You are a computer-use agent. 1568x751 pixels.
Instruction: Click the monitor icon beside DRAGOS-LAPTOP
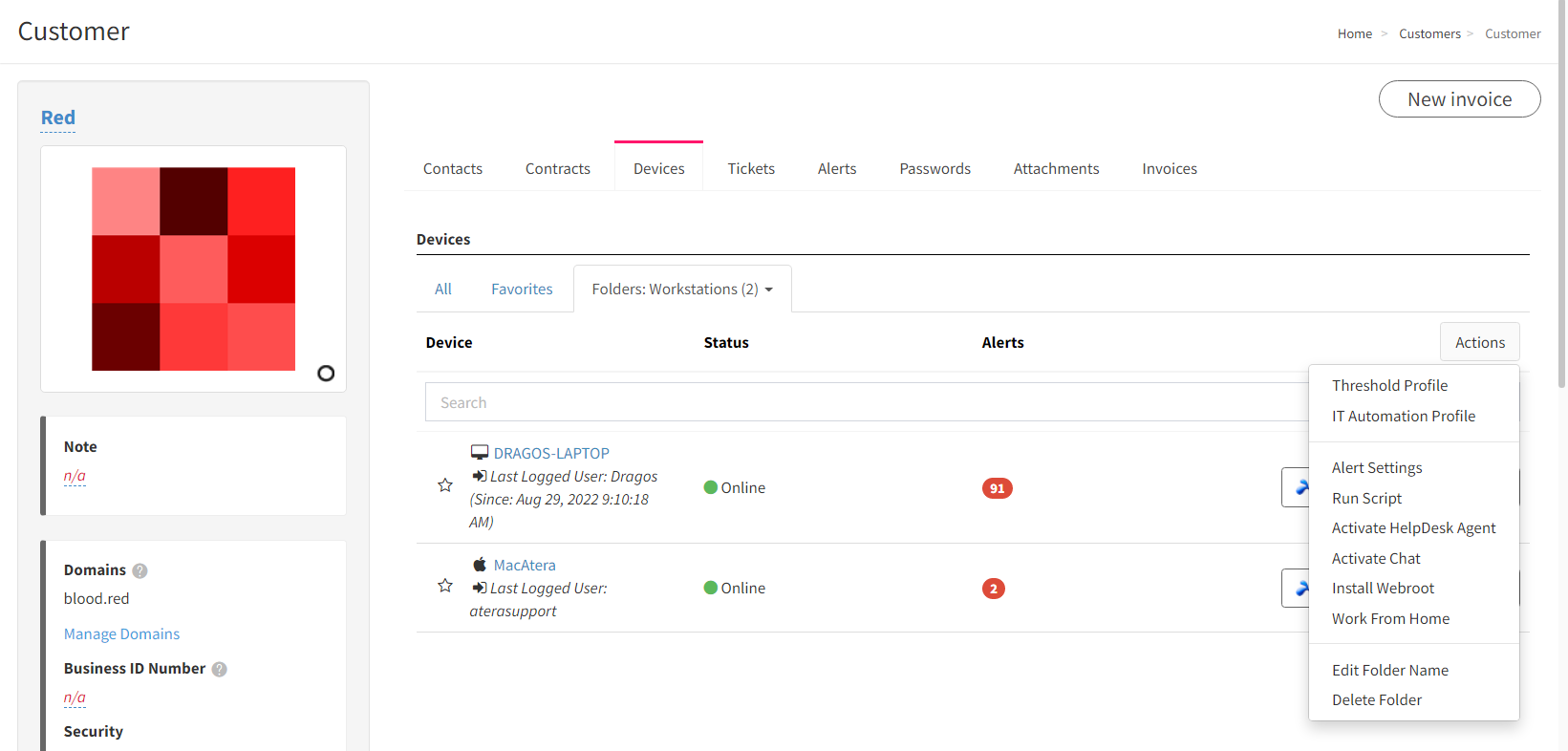pos(480,452)
